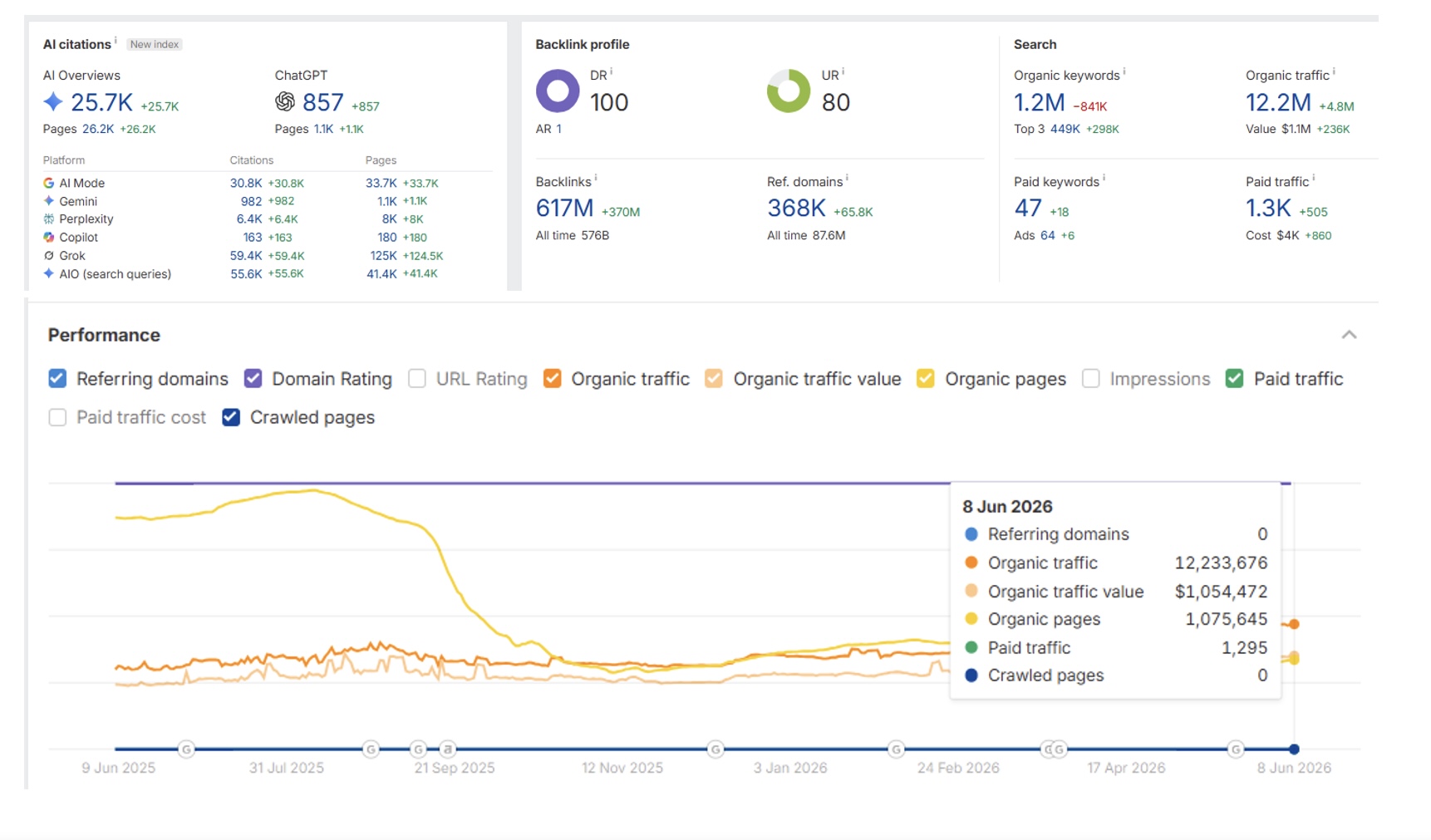Click the Platform column header
This screenshot has height=840, width=1431.
click(x=64, y=160)
